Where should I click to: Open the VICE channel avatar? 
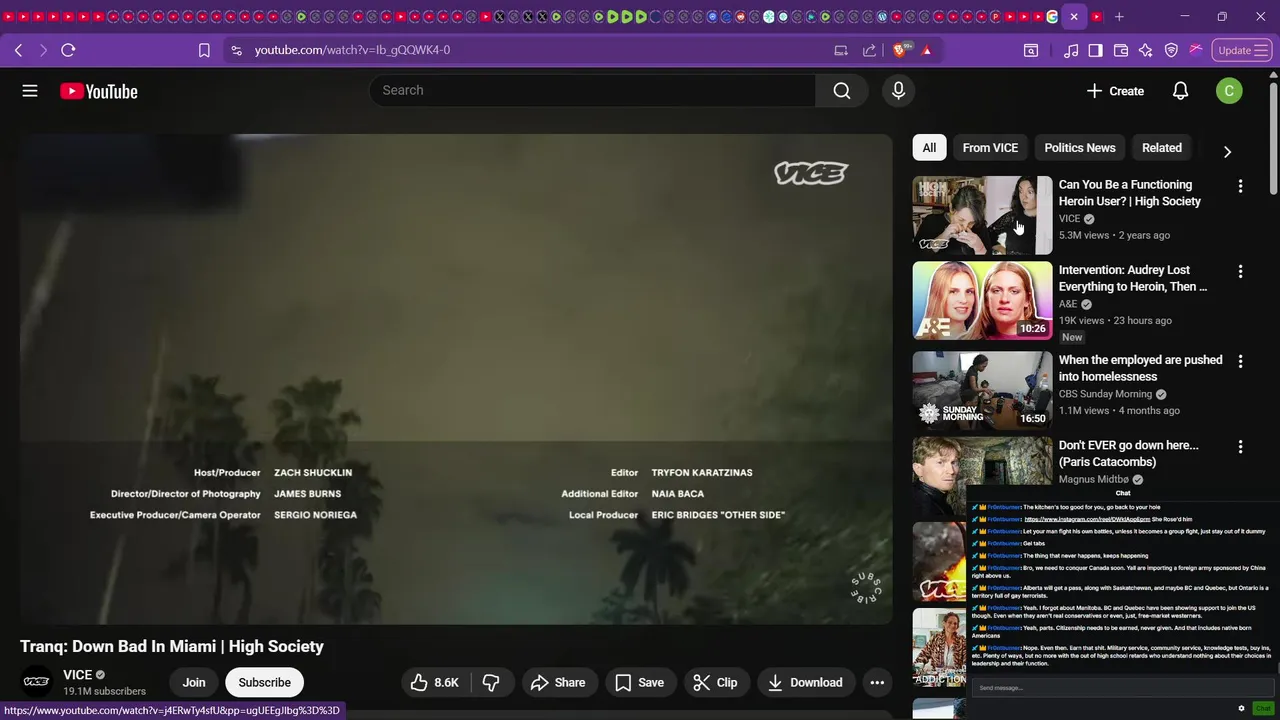(37, 682)
